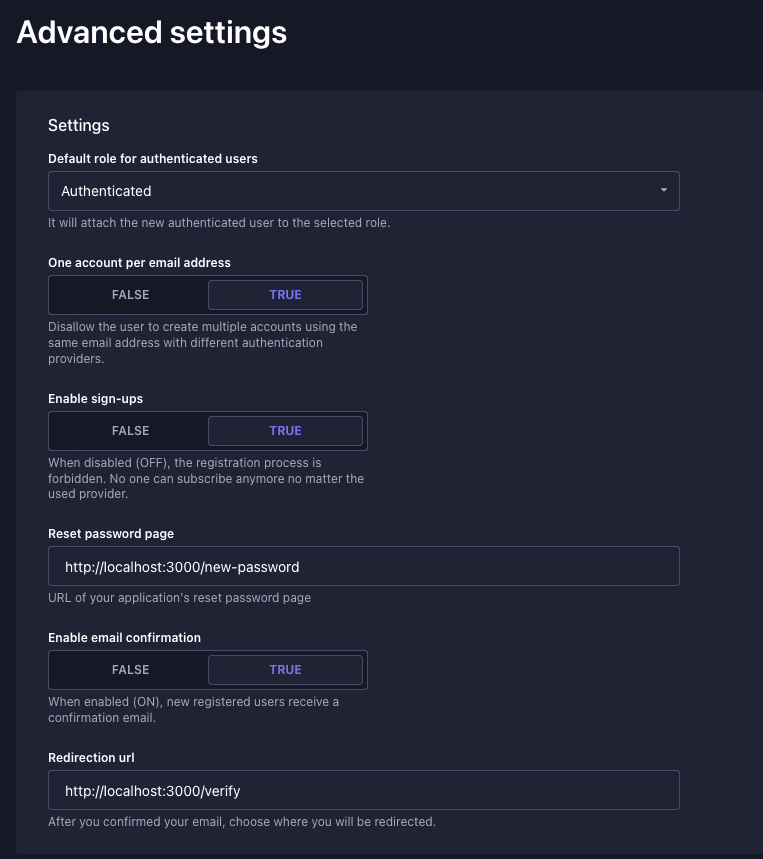
Task: Click the hint text below role dropdown
Action: [219, 222]
